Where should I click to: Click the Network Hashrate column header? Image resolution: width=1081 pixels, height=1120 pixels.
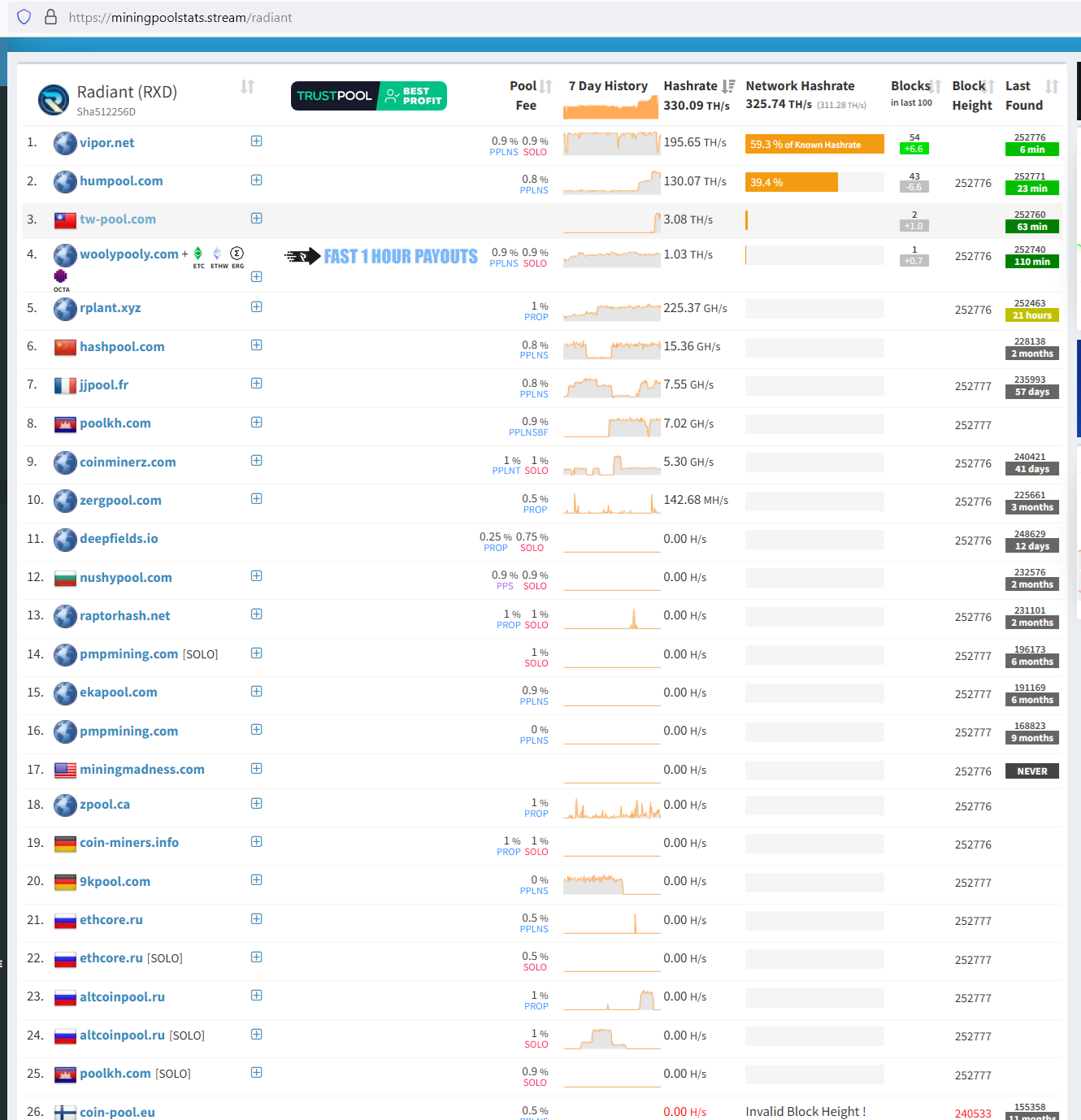800,86
